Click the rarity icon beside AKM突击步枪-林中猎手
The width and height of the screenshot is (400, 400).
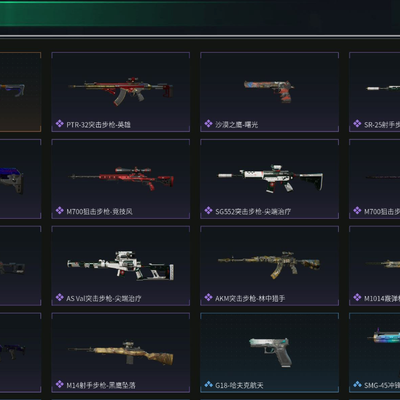[x=208, y=298]
